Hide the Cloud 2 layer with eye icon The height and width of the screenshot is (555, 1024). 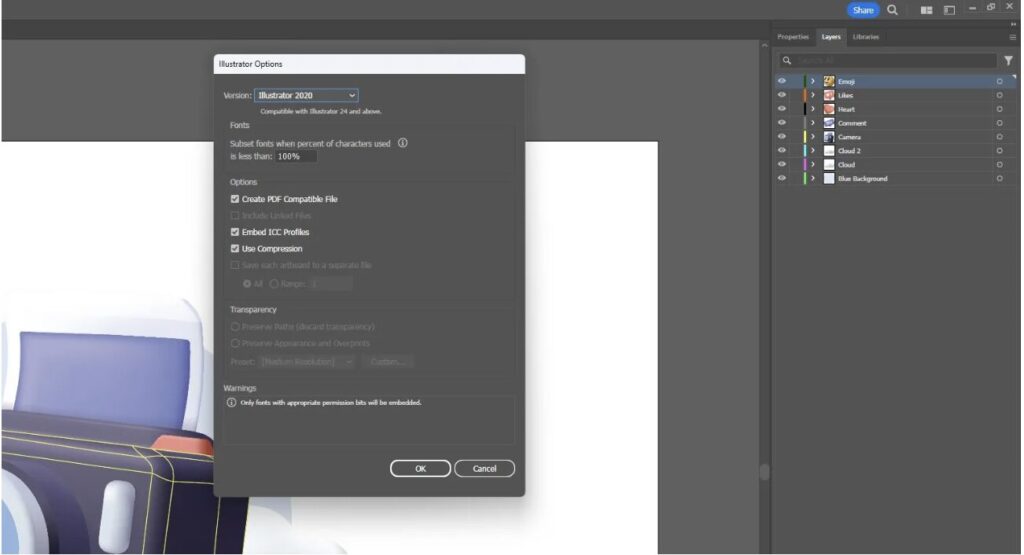coord(782,150)
